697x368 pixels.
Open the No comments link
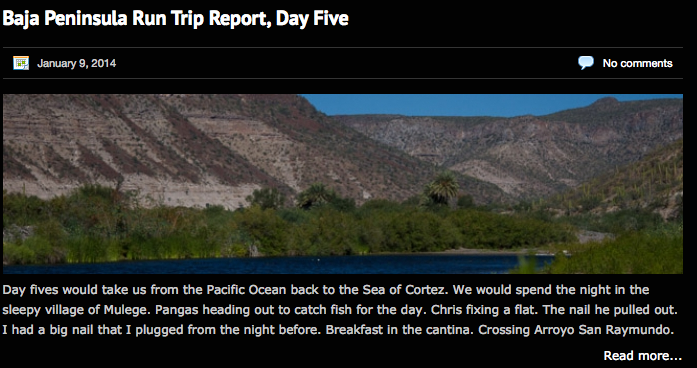[637, 63]
